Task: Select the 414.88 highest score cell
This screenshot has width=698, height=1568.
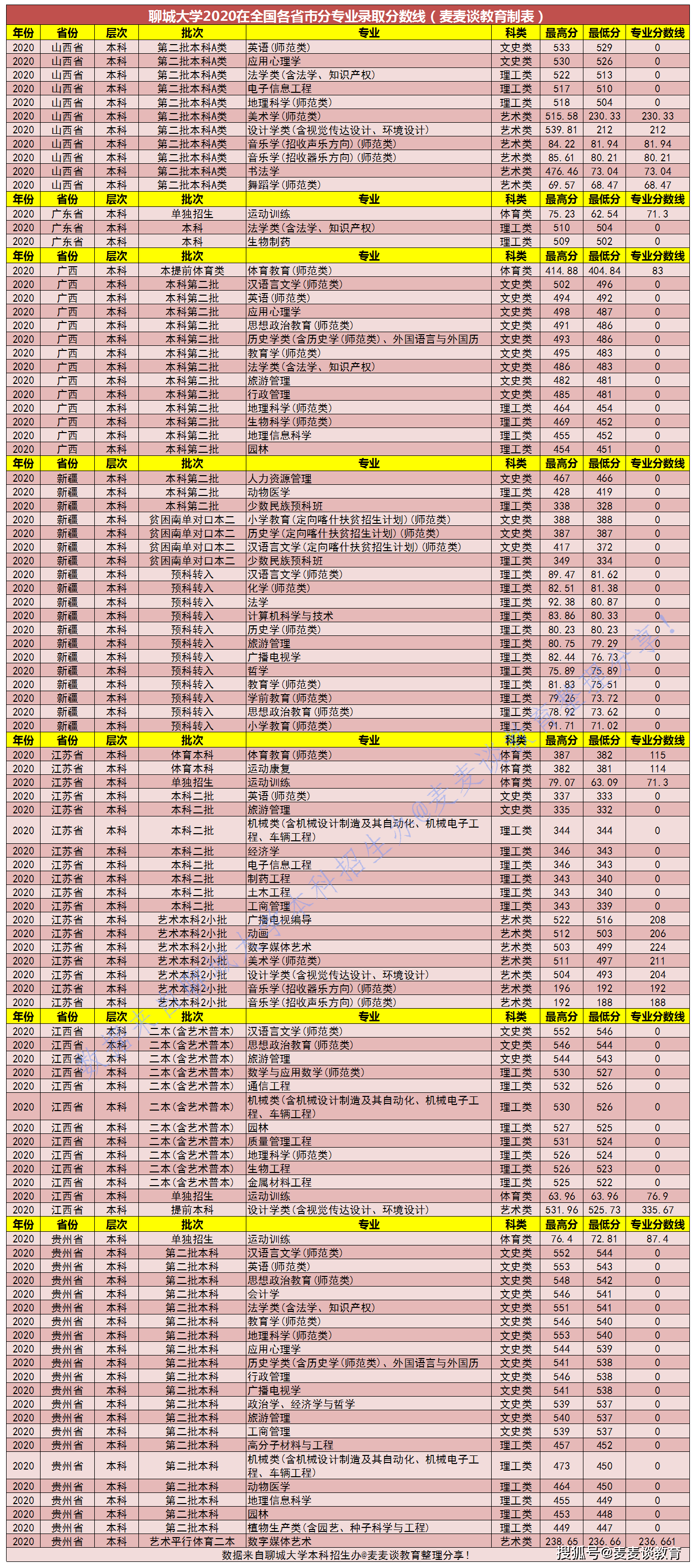Action: click(562, 270)
